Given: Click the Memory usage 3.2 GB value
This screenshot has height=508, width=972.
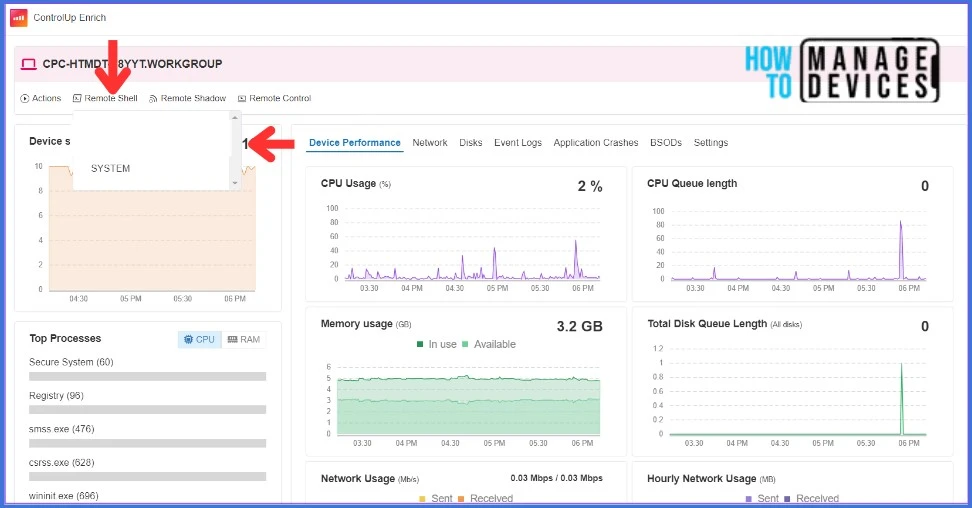Looking at the screenshot, I should pyautogui.click(x=580, y=326).
